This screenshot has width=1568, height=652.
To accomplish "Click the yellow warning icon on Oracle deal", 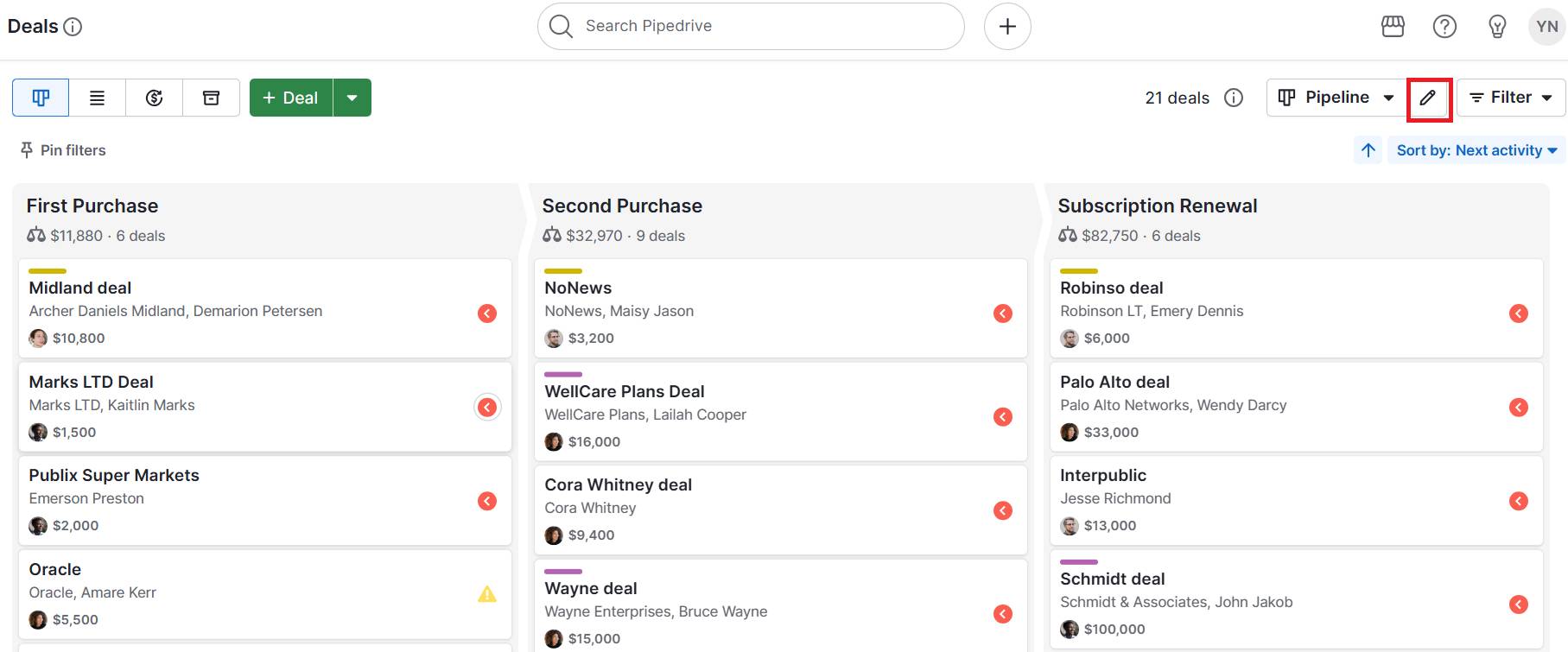I will coord(487,594).
